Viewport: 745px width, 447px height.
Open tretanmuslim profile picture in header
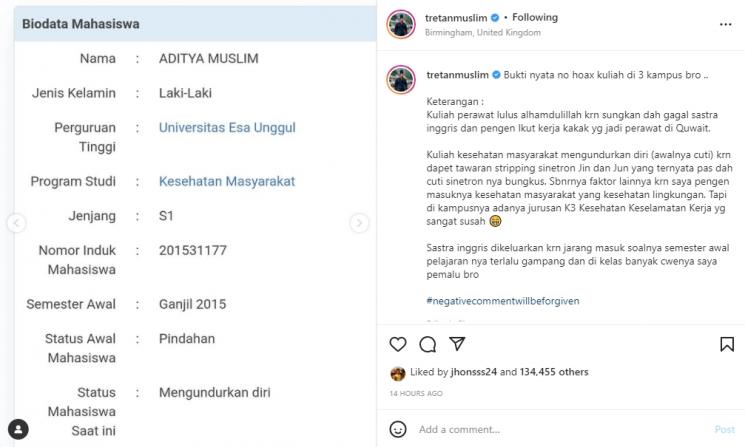click(x=401, y=24)
